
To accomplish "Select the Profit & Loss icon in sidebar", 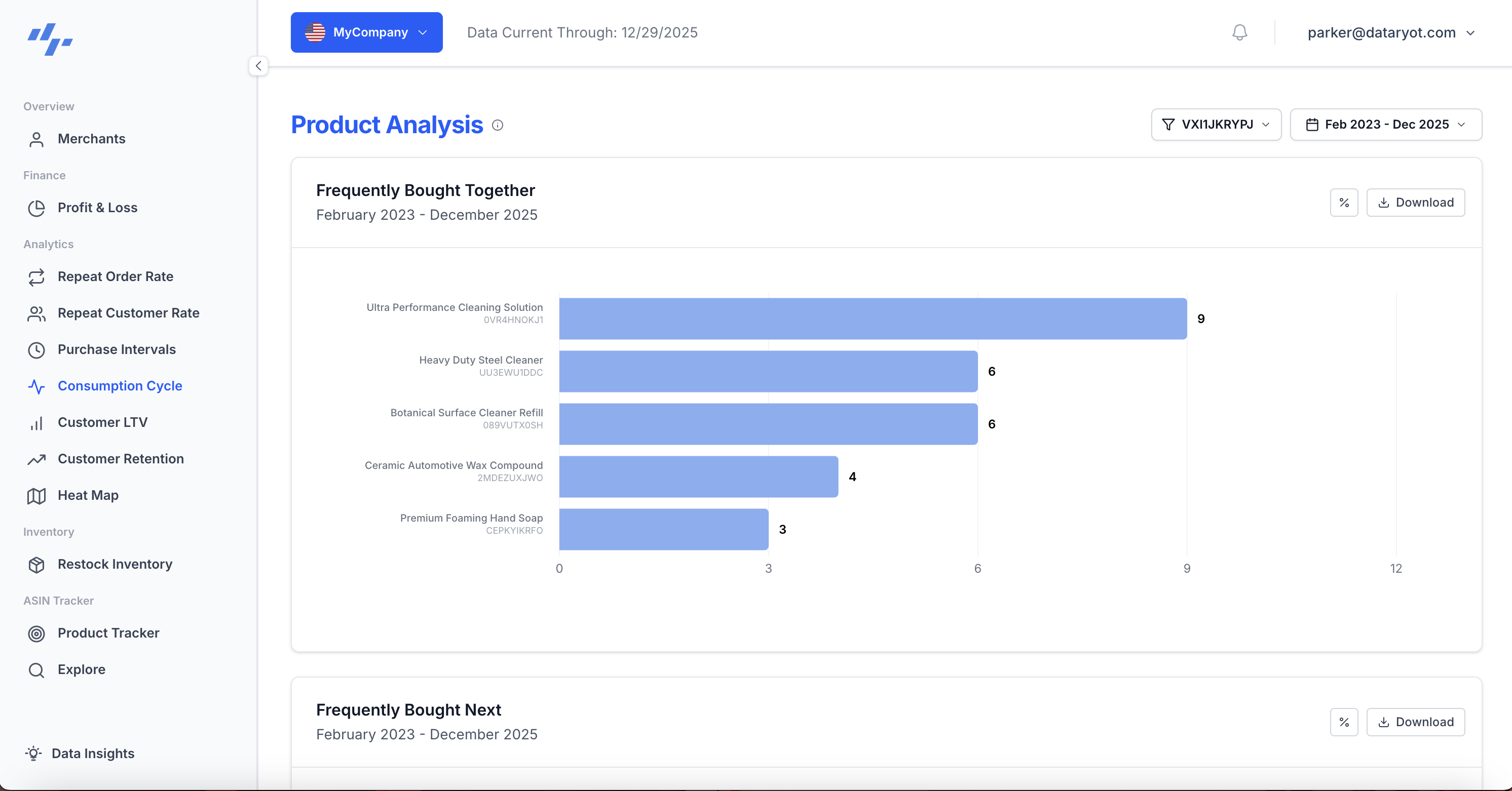I will [x=36, y=208].
